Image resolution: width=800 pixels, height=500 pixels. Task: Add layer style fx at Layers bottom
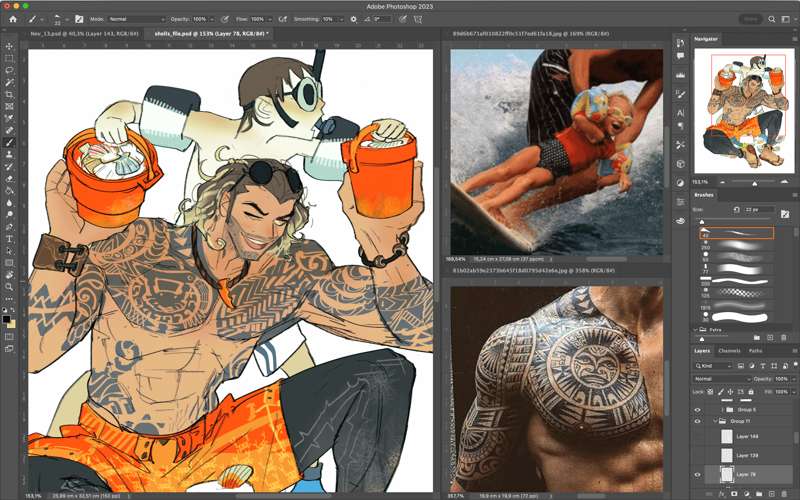[721, 494]
